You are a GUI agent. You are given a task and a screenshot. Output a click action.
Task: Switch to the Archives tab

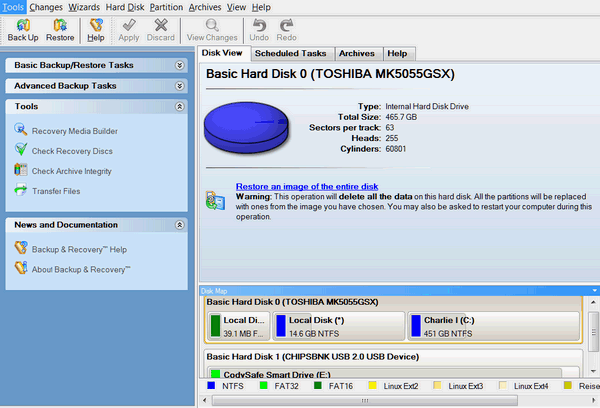[x=359, y=54]
